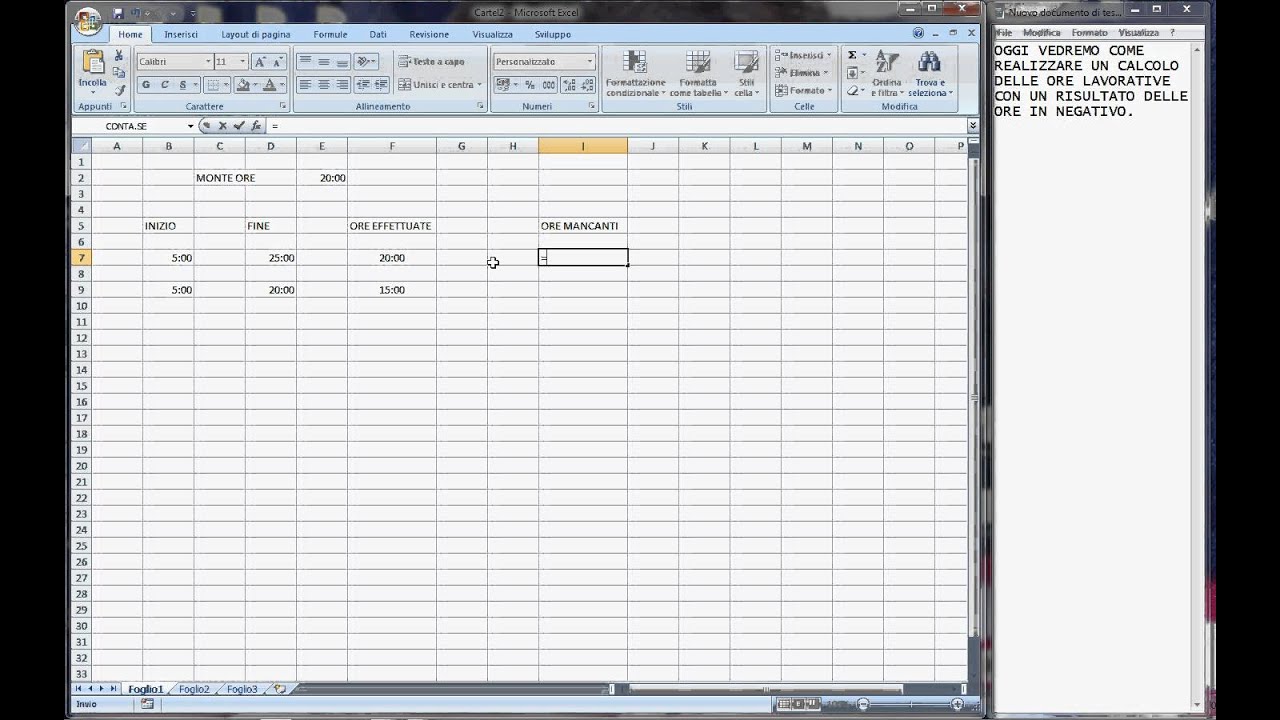
Task: Toggle italic (C) formatting
Action: (x=164, y=85)
